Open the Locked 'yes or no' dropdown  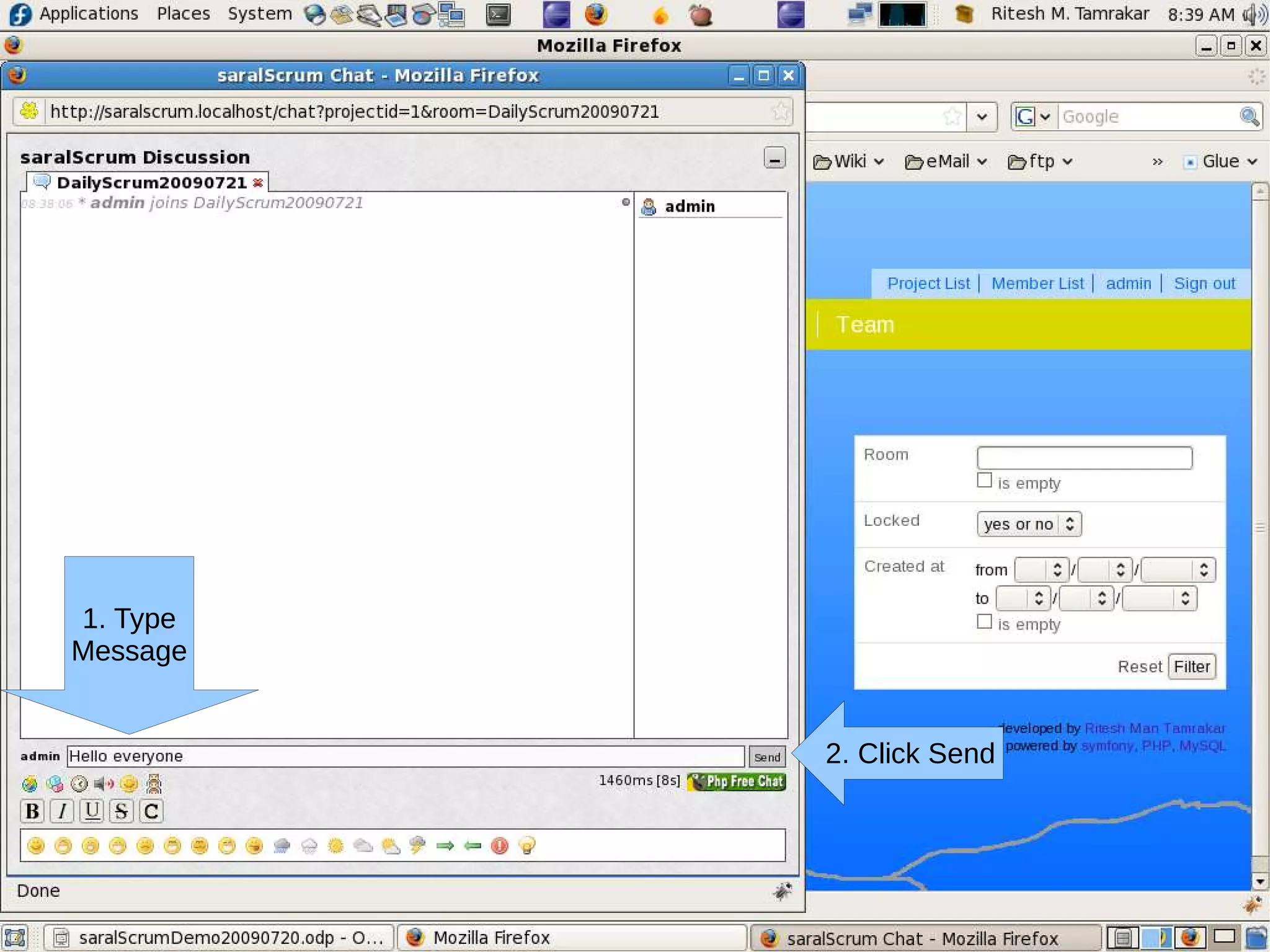coord(1029,524)
